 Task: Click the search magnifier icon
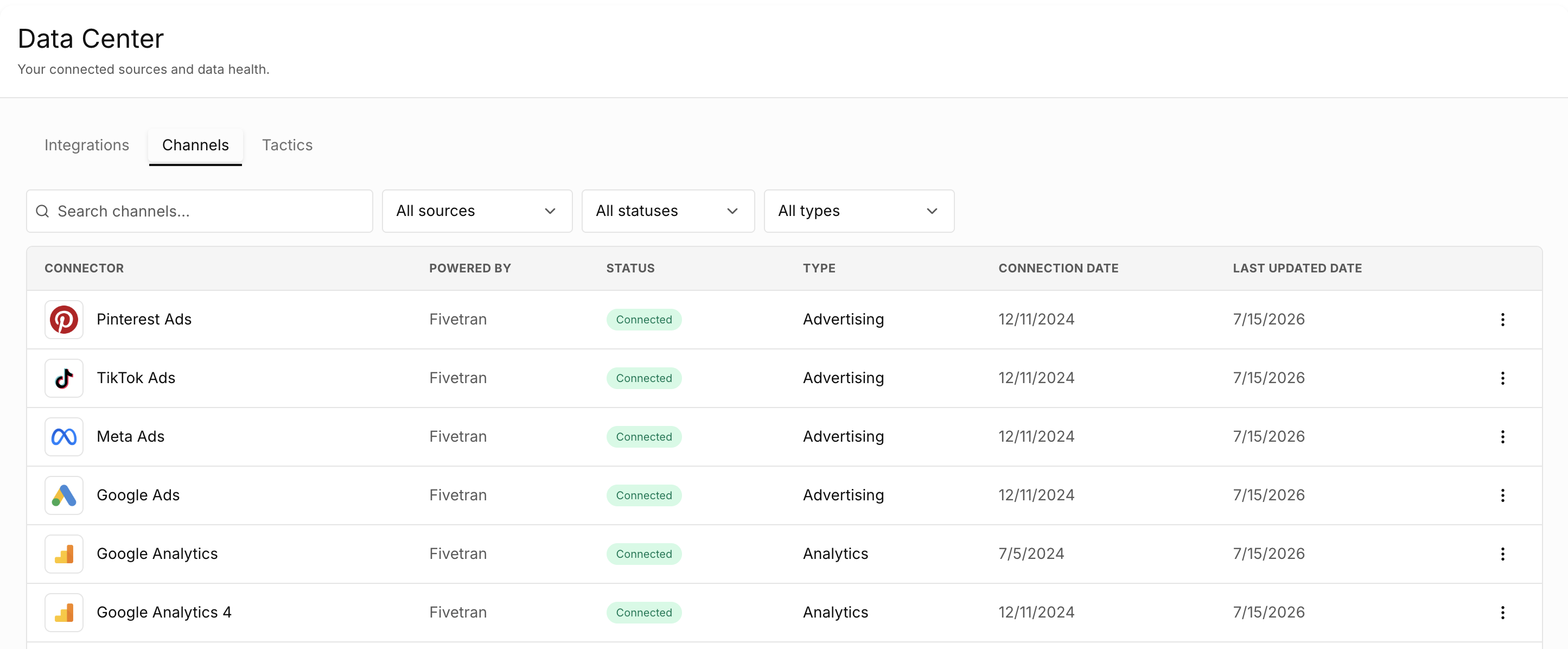point(43,211)
